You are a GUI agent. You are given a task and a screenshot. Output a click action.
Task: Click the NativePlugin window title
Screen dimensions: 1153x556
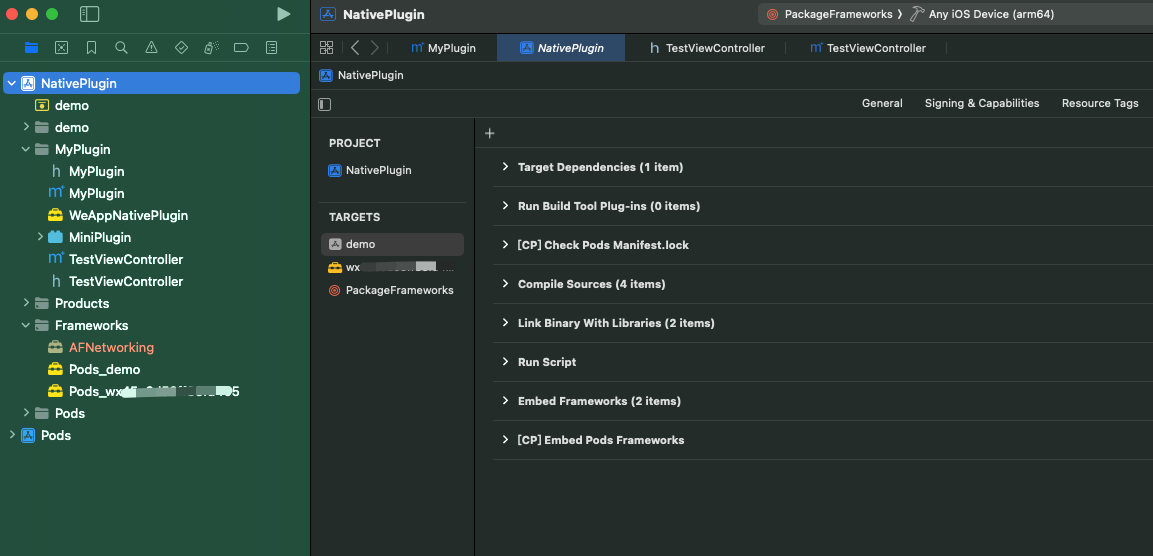(383, 15)
